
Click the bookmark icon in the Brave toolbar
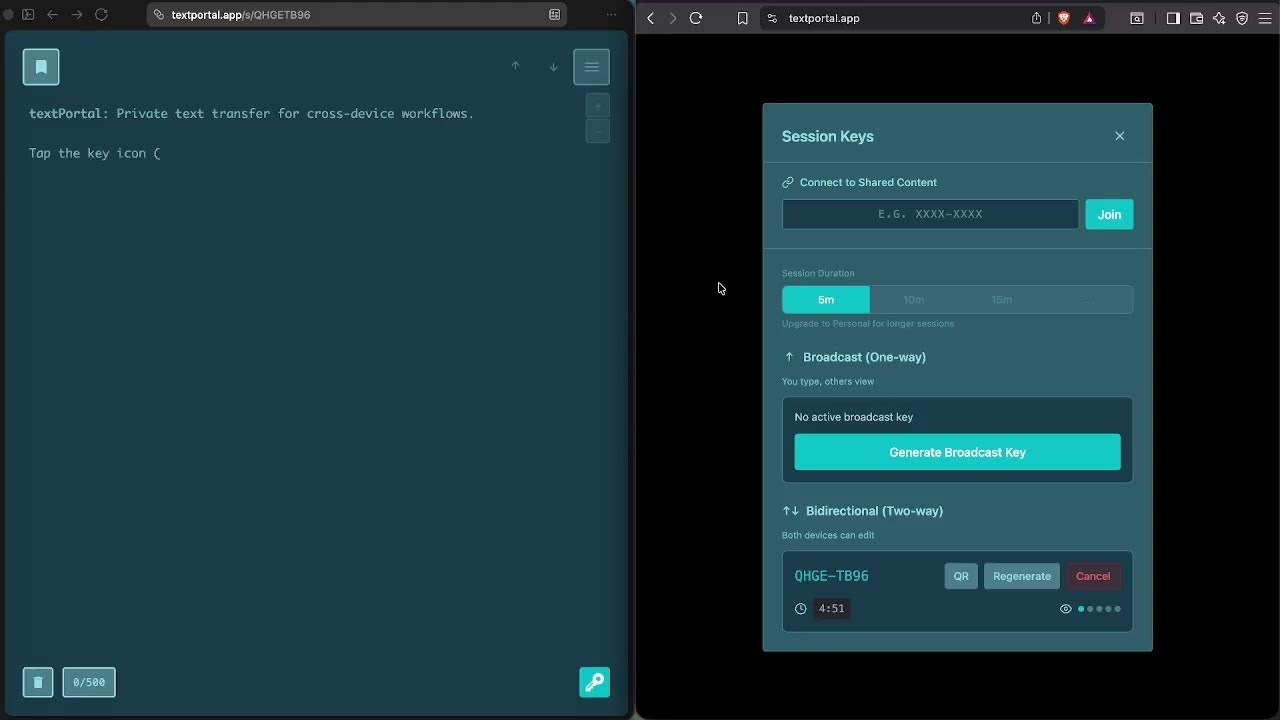click(x=742, y=18)
